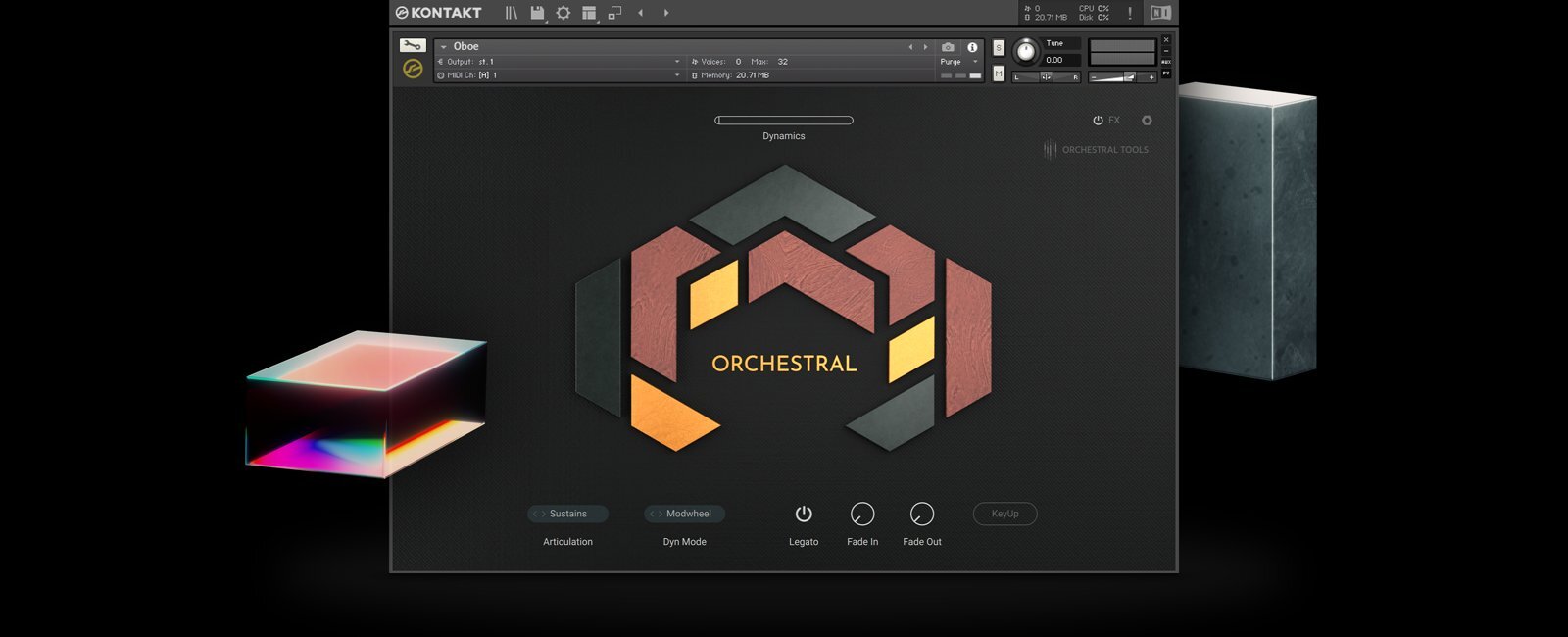This screenshot has height=637, width=1568.
Task: Expand the MIDI Ch dropdown
Action: 676,75
